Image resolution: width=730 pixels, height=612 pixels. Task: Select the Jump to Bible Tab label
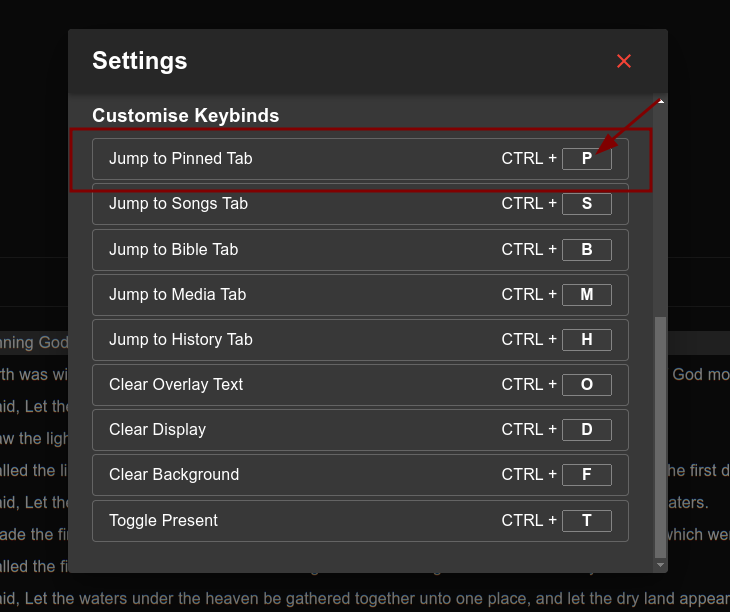click(173, 250)
